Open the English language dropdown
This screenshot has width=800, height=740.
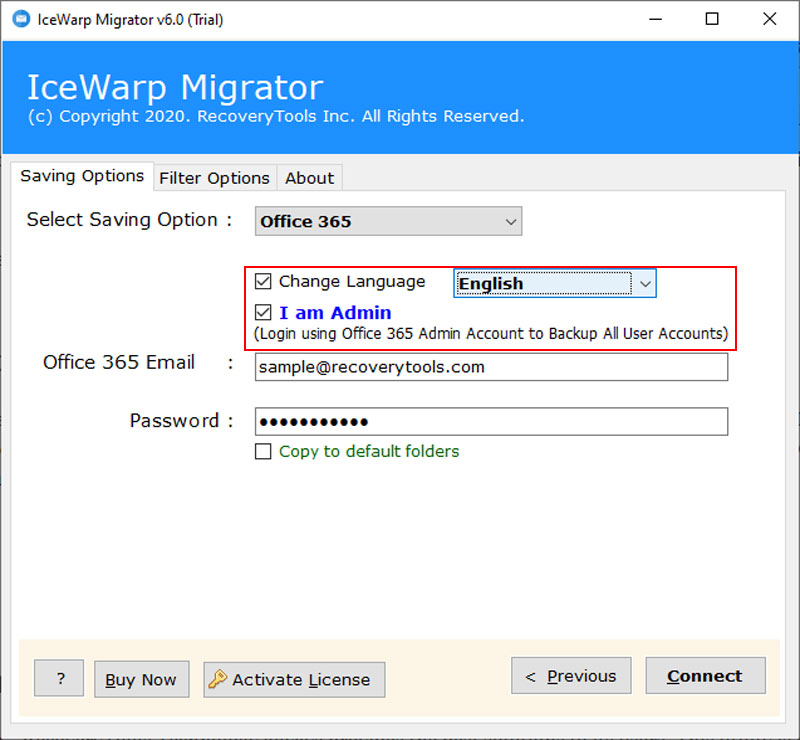pyautogui.click(x=555, y=283)
